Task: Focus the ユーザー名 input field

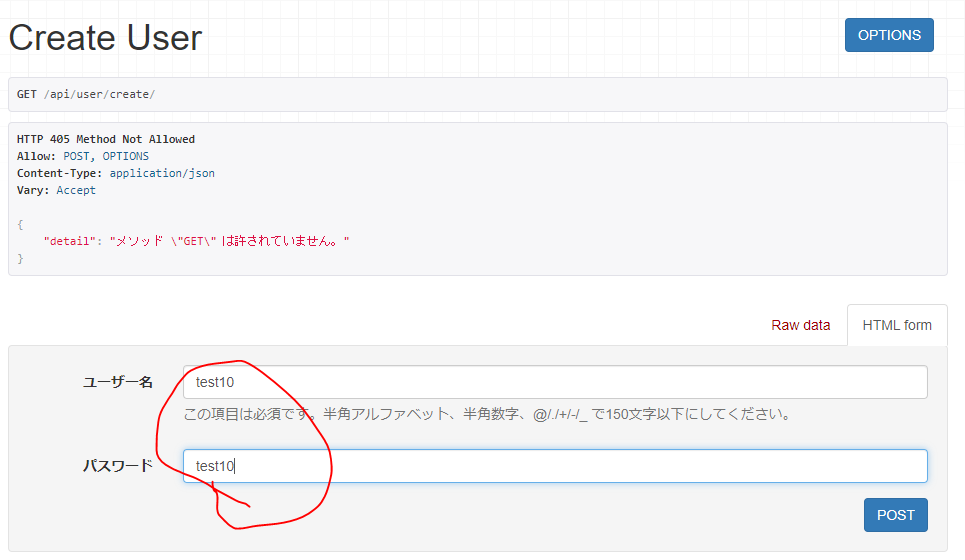Action: 555,382
